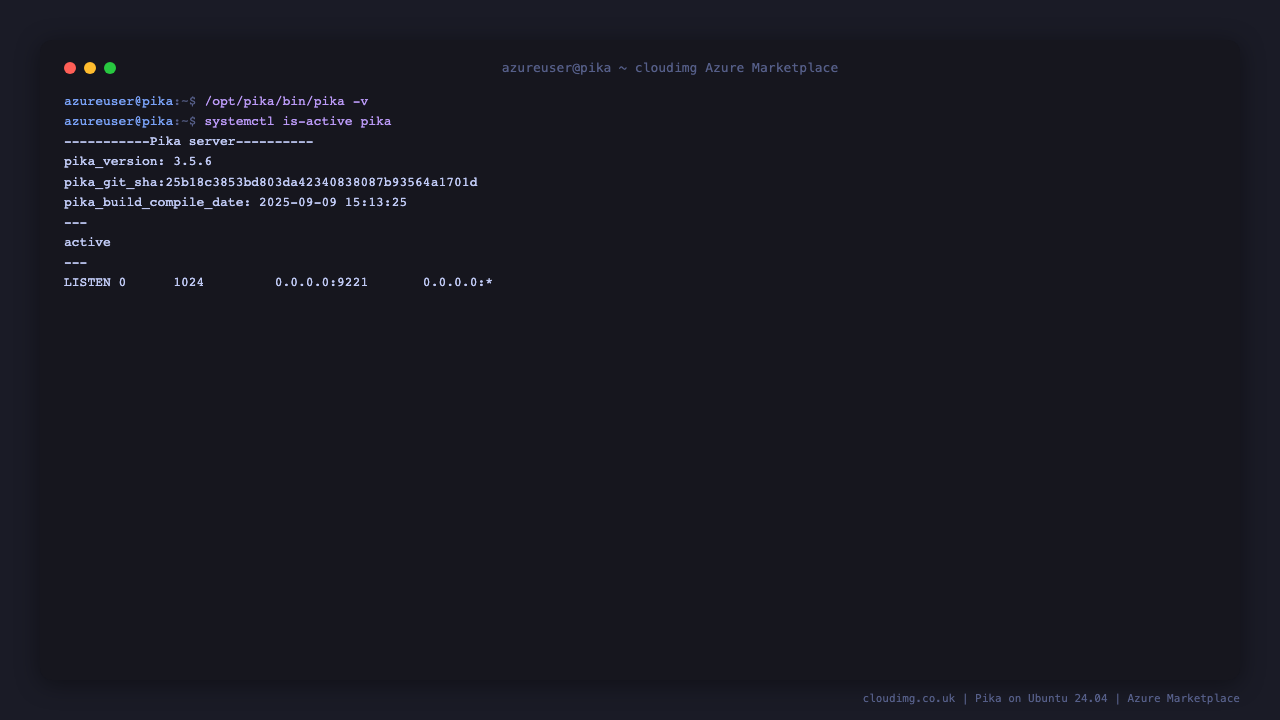Click the LISTEN word in socket output

point(87,282)
